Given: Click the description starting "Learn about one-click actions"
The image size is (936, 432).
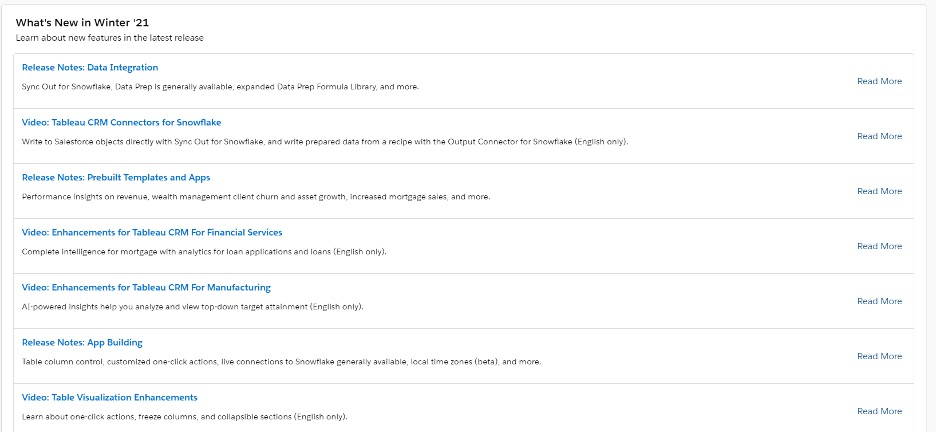Looking at the screenshot, I should 184,416.
